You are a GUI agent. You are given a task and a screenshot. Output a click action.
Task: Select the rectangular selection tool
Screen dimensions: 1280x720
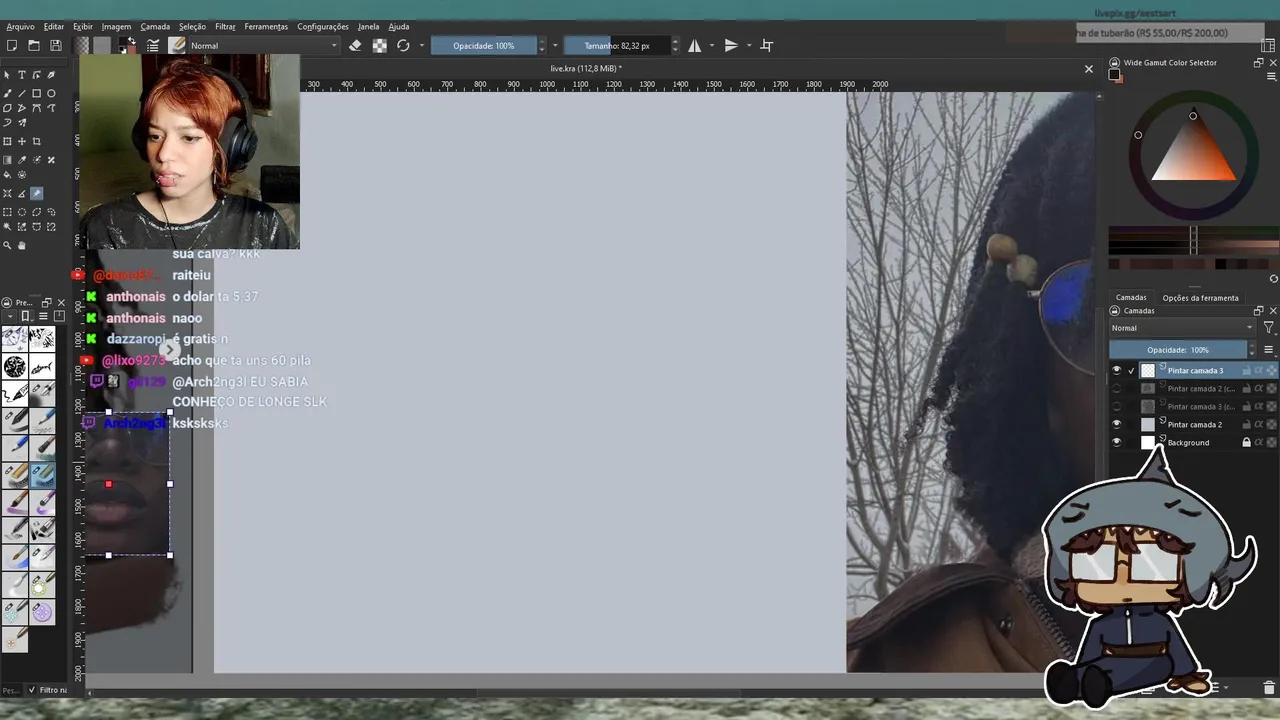(7, 212)
